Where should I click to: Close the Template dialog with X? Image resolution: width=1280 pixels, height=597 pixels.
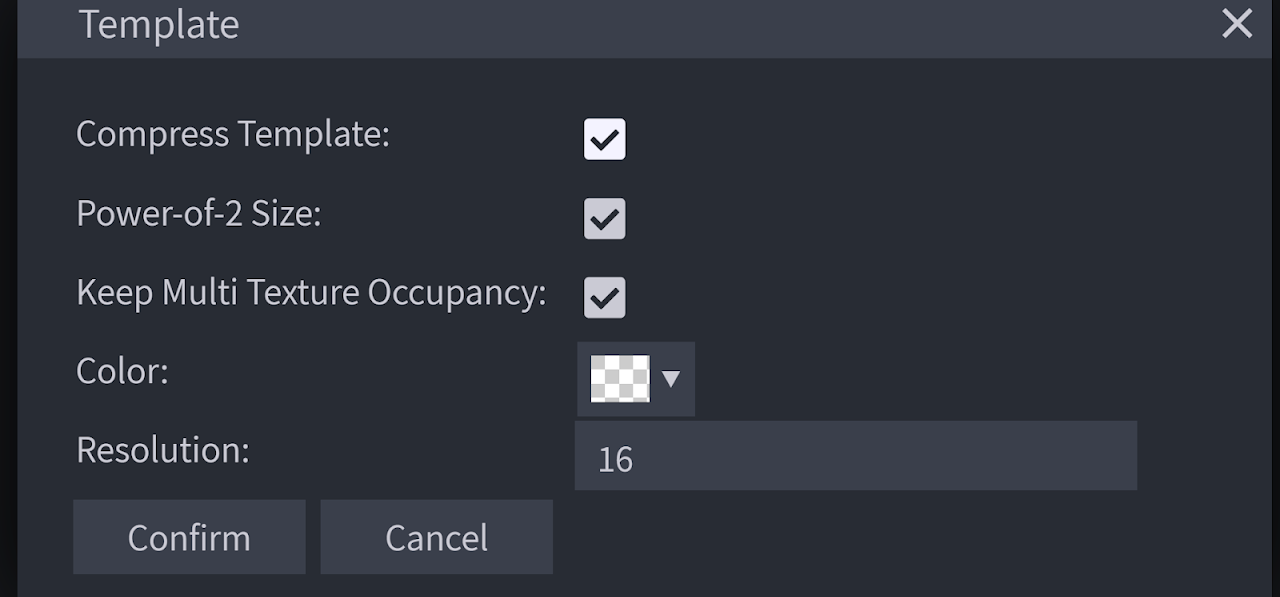tap(1237, 24)
